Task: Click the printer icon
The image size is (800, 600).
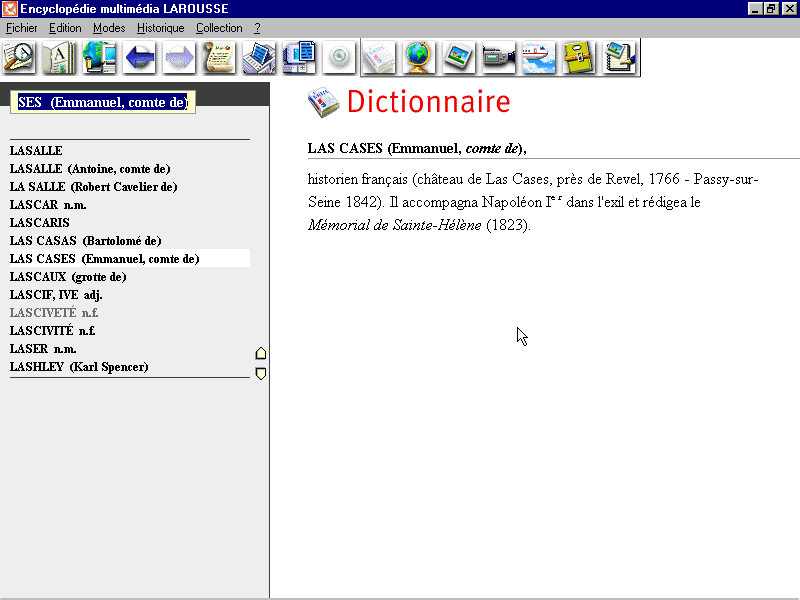Action: (259, 57)
